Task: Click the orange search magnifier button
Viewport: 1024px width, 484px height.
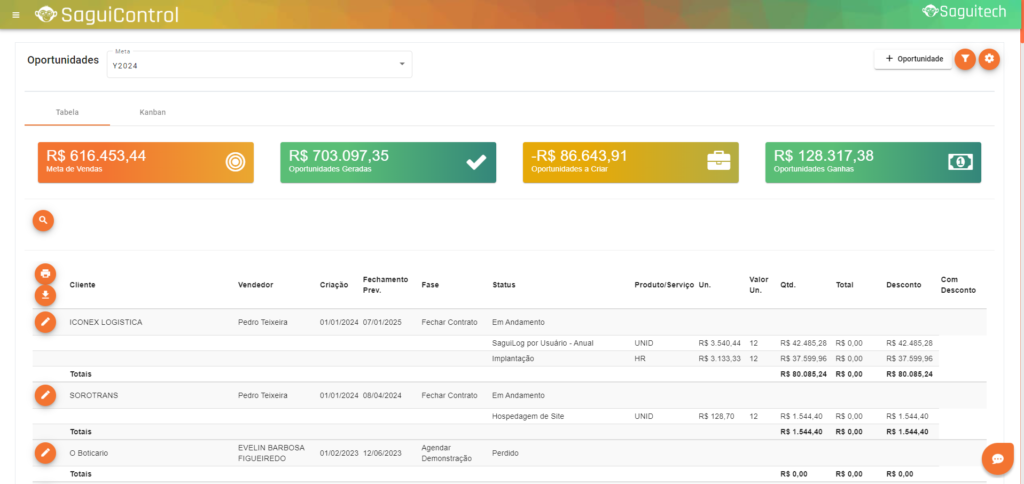Action: coord(43,219)
